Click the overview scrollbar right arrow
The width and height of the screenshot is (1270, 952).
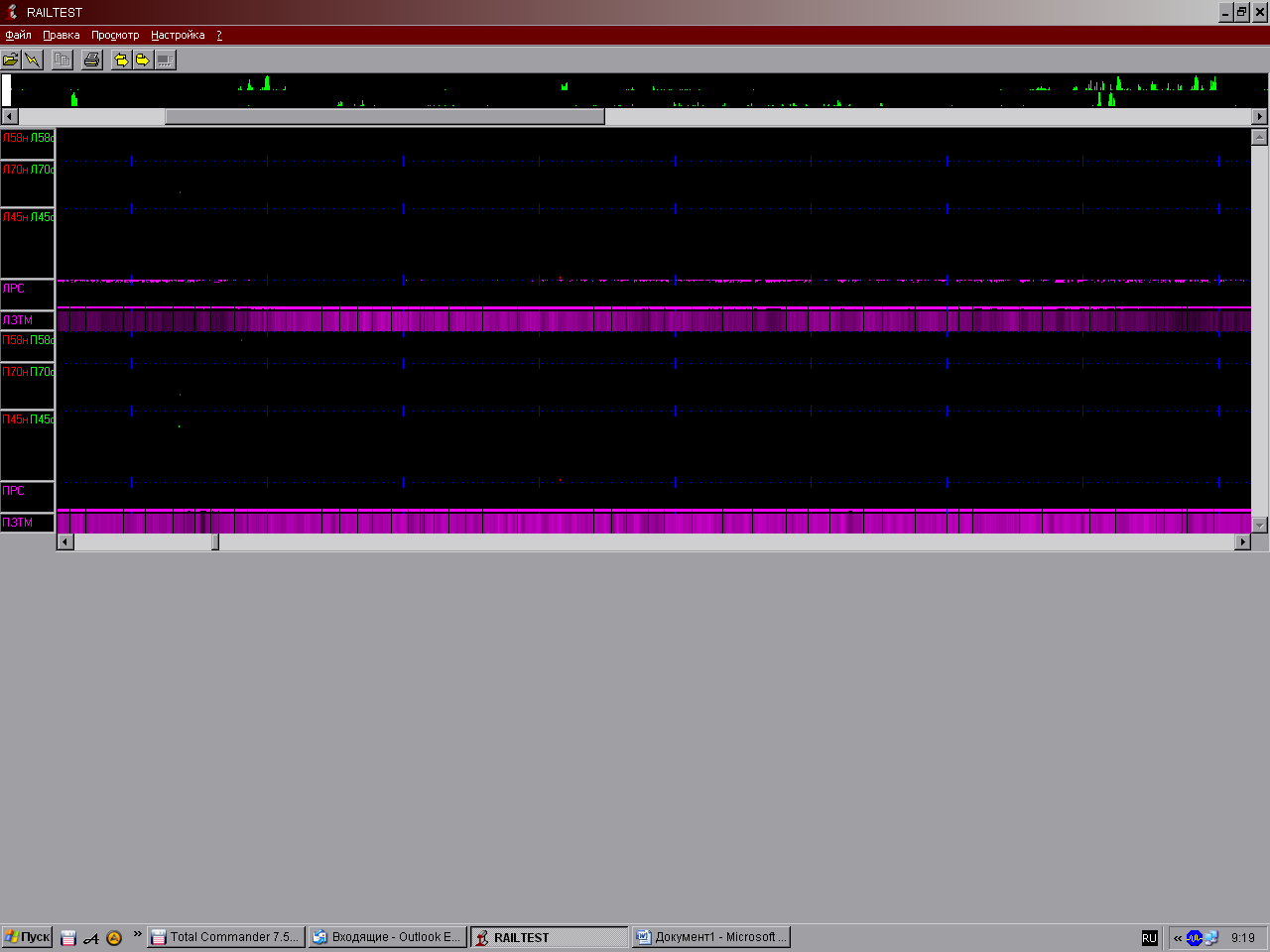click(1260, 116)
